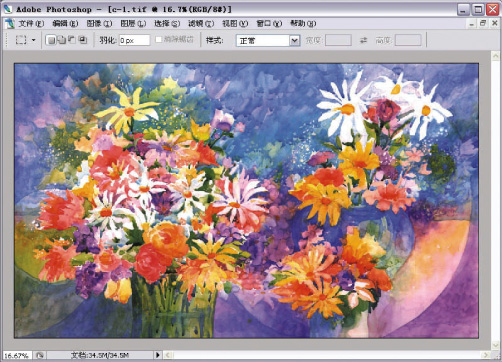Click the horizontal scrollbar left arrow
This screenshot has height=362, width=502.
(x=168, y=355)
